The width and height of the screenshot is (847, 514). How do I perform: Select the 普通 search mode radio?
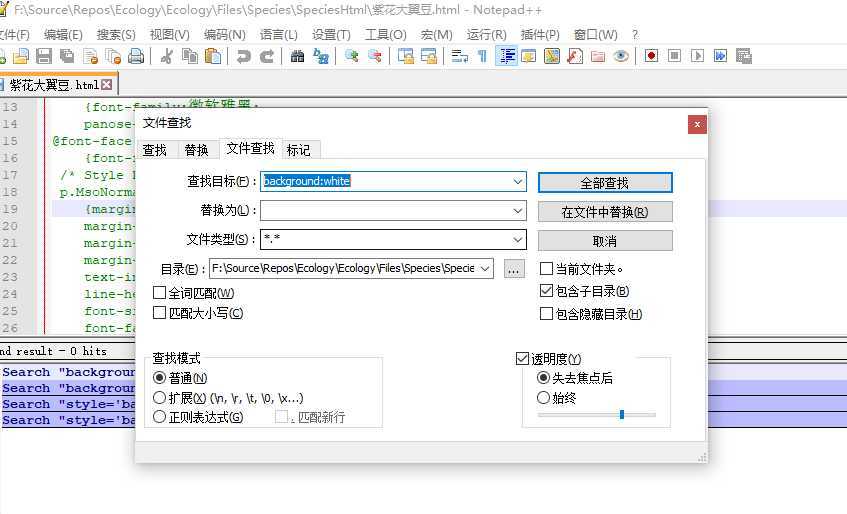coord(159,378)
